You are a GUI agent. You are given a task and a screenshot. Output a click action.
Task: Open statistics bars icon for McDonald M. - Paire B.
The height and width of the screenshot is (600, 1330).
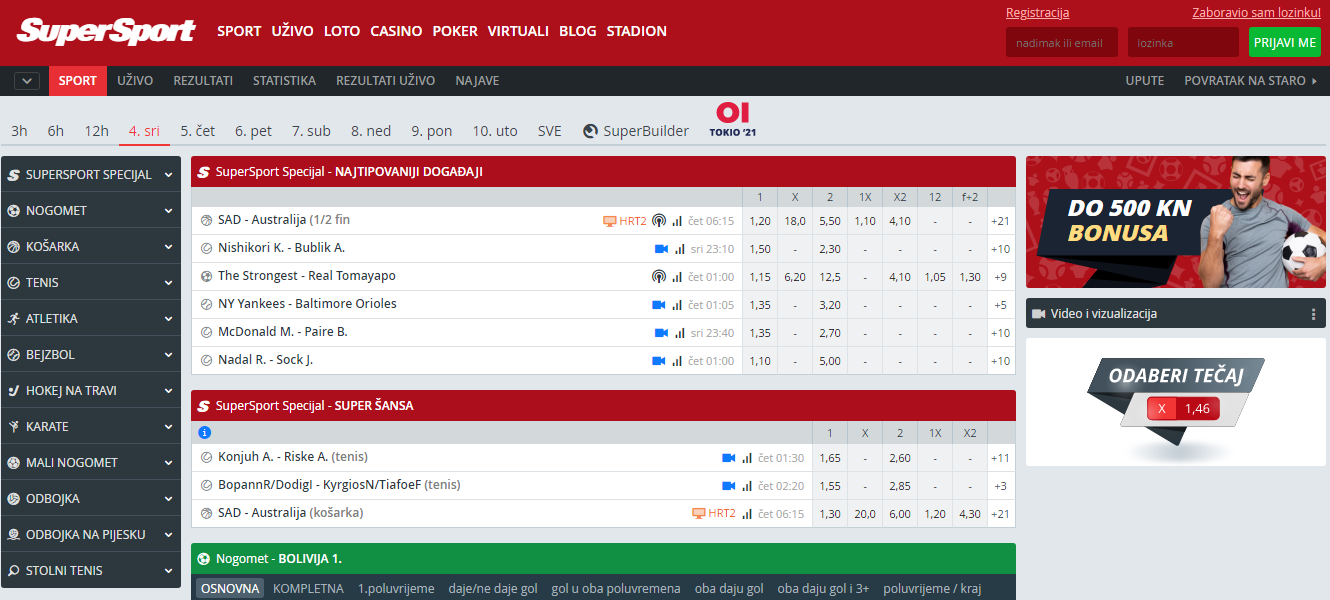pyautogui.click(x=679, y=333)
